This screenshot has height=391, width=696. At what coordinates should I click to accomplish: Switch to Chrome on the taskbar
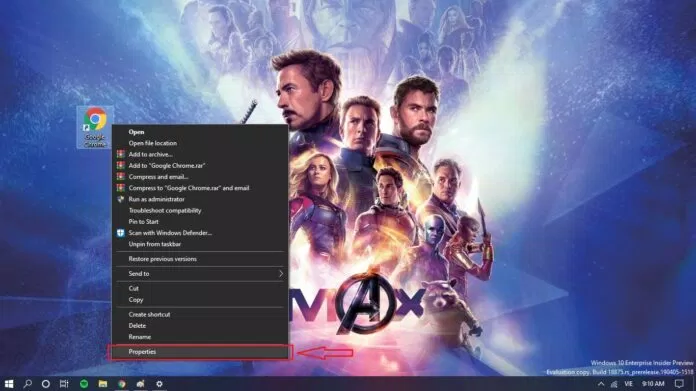[122, 383]
